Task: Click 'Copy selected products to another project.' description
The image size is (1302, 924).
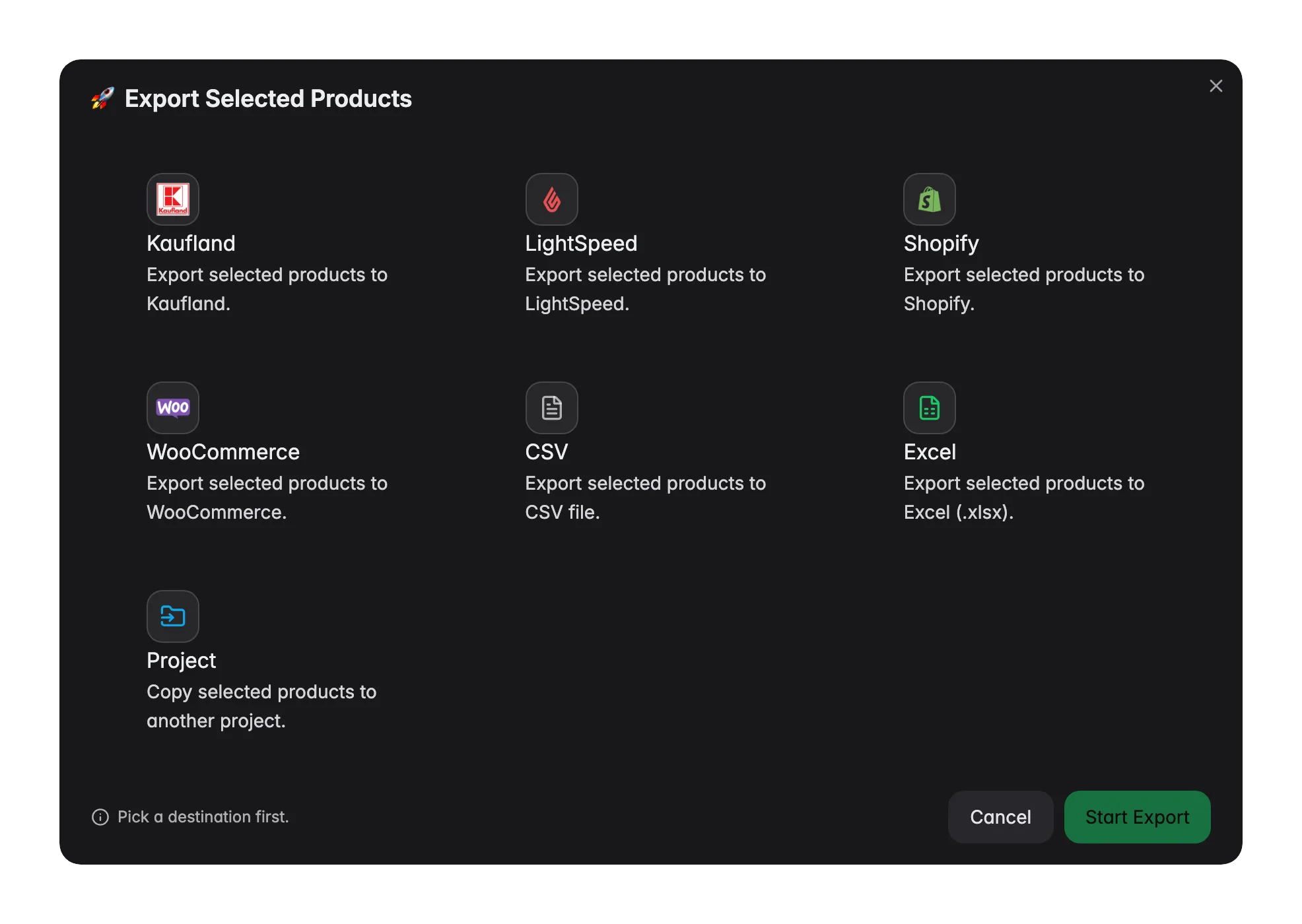Action: point(261,706)
